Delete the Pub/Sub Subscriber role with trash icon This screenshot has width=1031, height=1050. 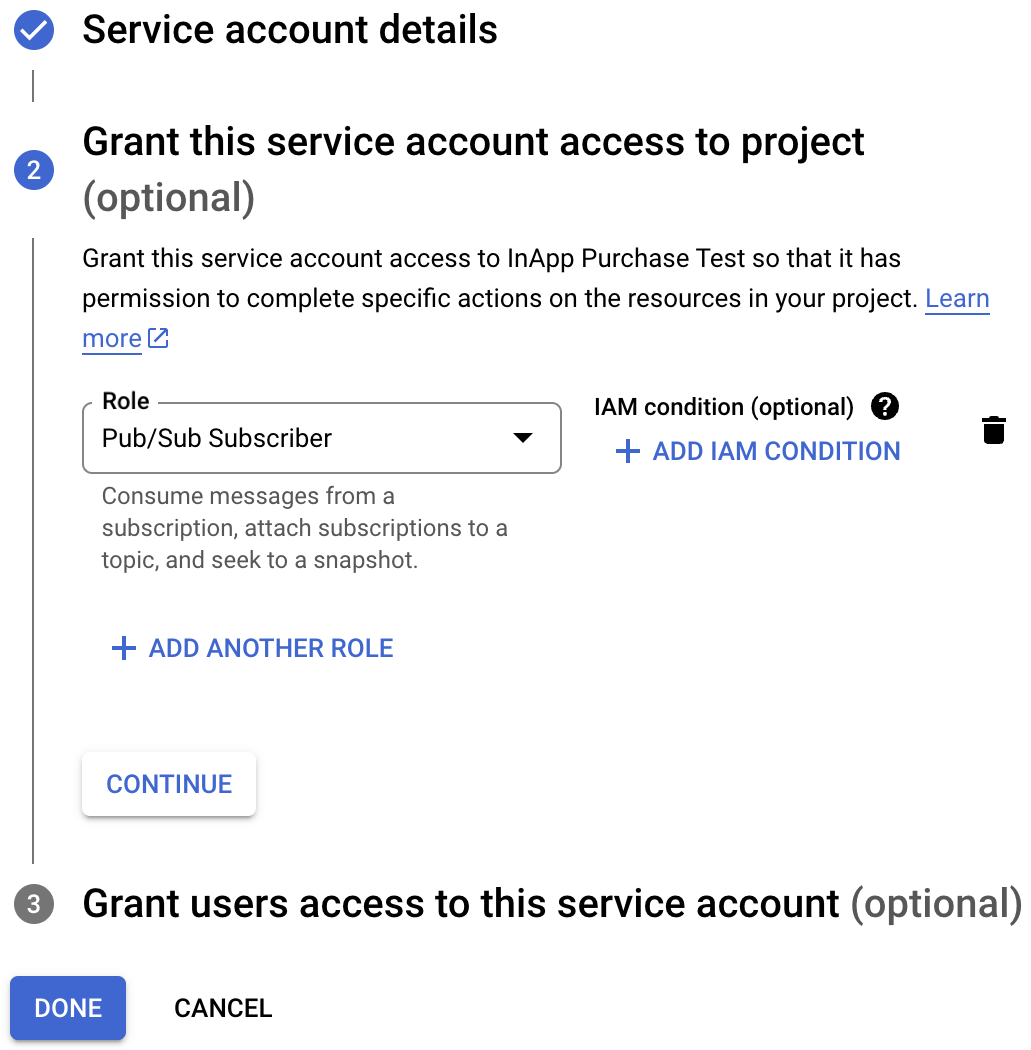click(993, 430)
